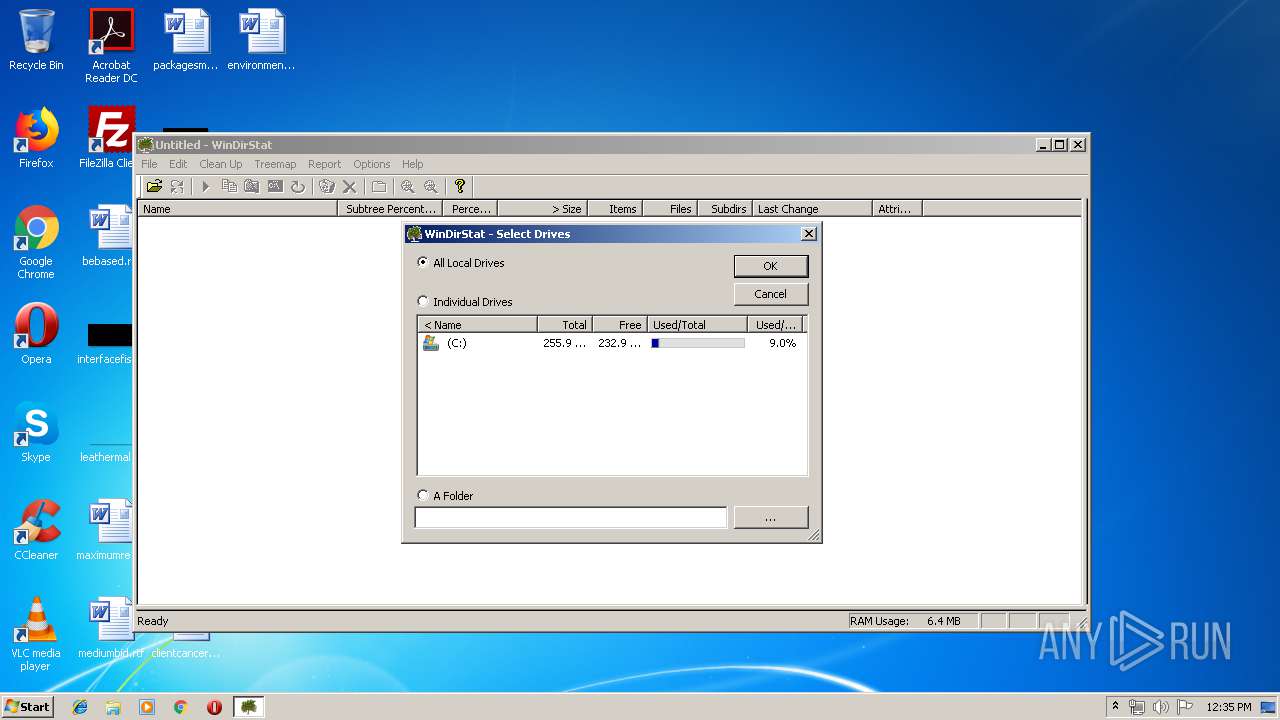
Task: Click the Last Change column header
Action: pyautogui.click(x=812, y=209)
